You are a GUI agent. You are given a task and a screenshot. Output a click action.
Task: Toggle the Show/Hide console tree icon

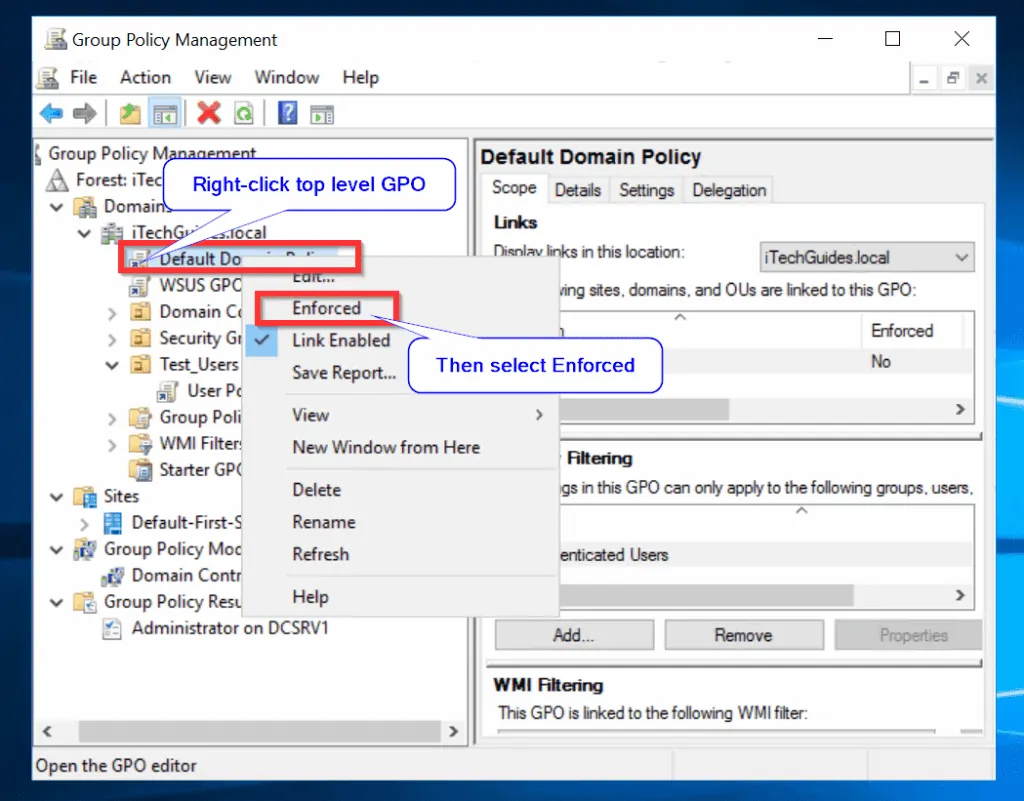pos(165,114)
